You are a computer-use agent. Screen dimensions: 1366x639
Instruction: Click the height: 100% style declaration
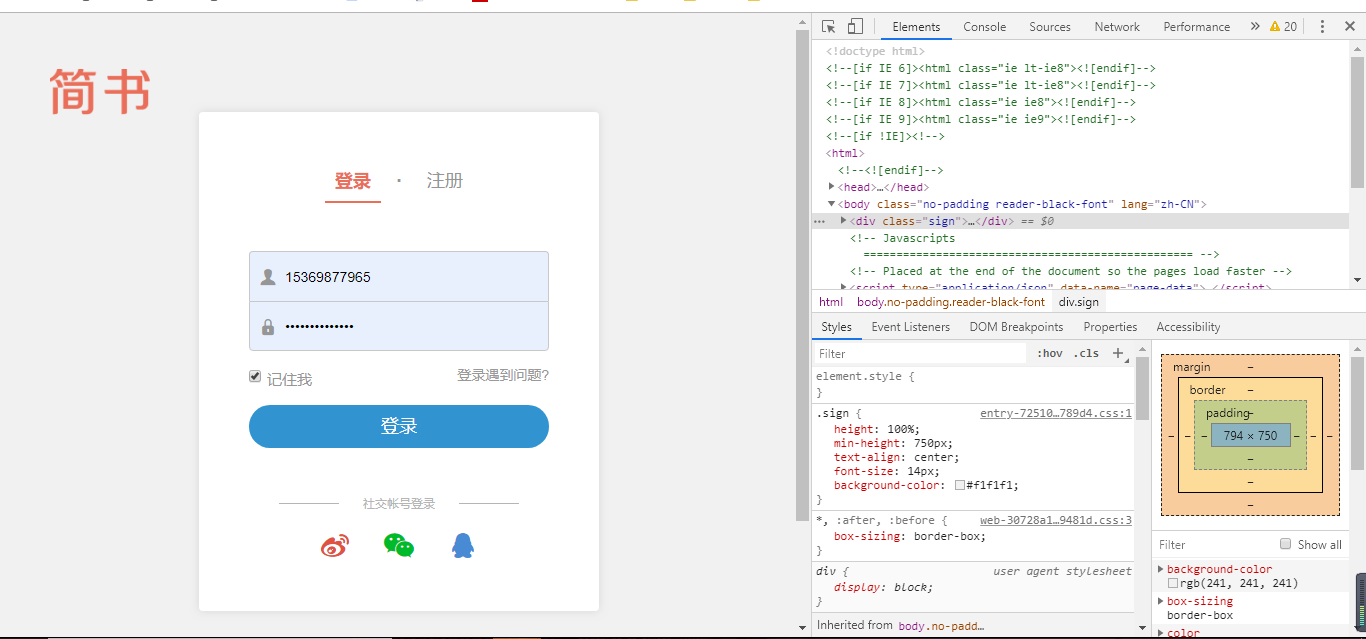[877, 429]
